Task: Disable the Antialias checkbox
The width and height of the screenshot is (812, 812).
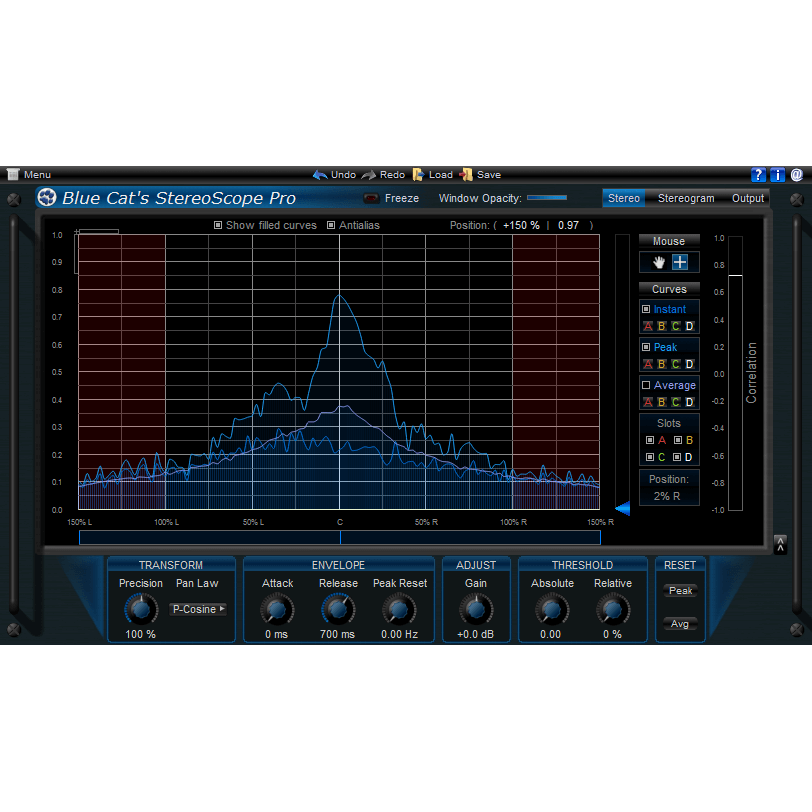Action: click(x=331, y=225)
